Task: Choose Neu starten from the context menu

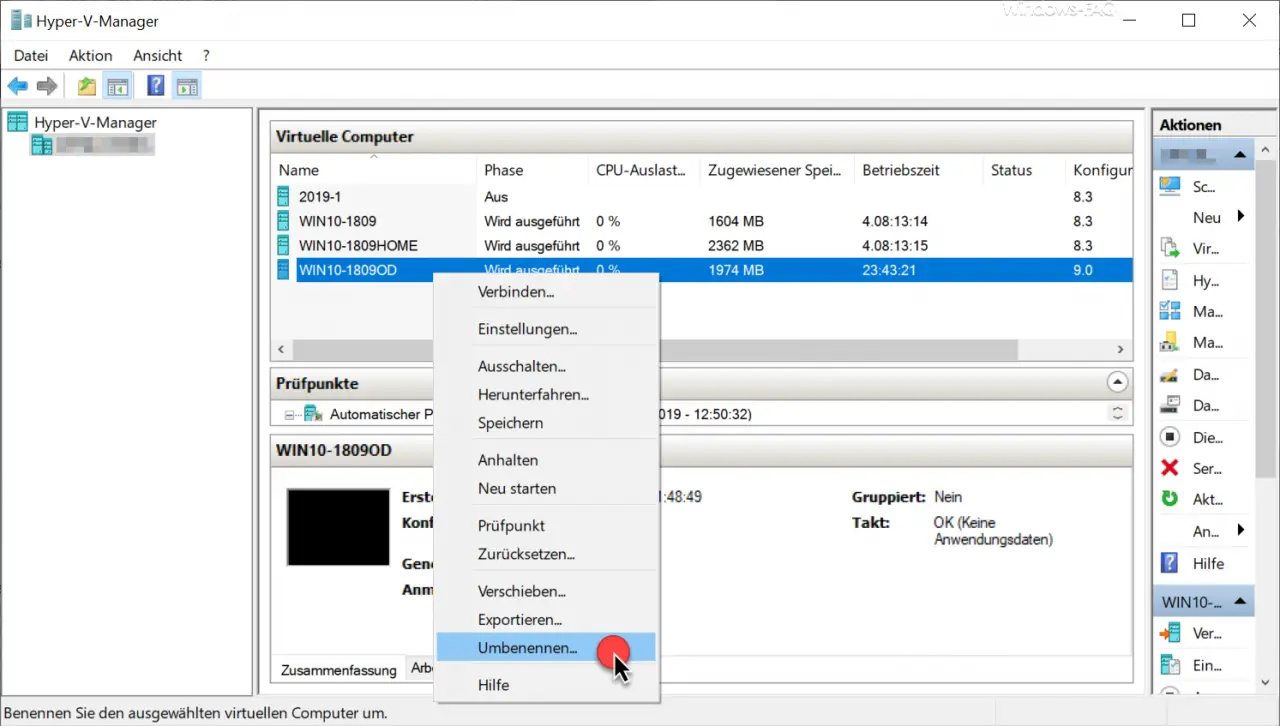Action: pyautogui.click(x=546, y=488)
